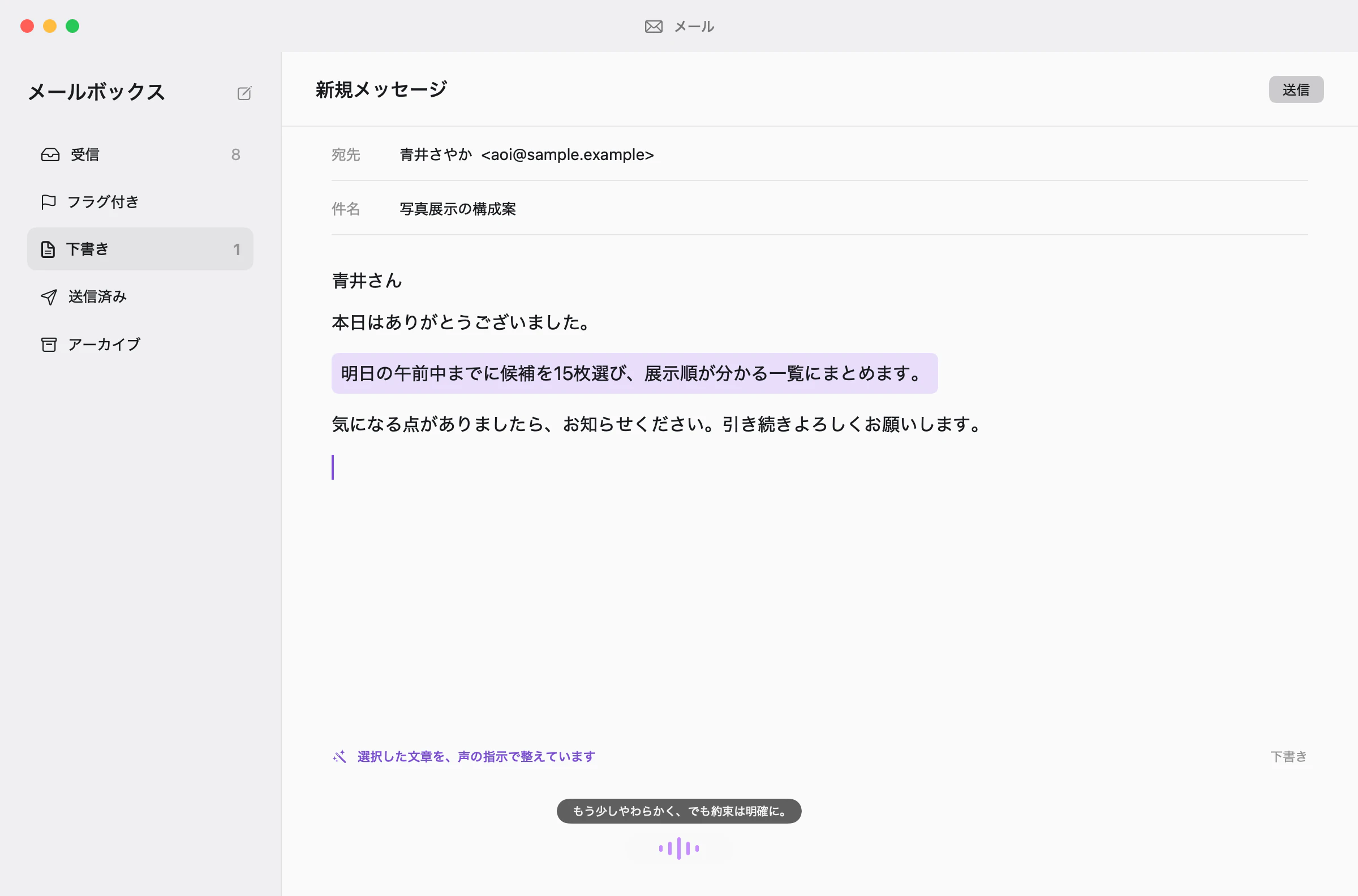This screenshot has width=1358, height=896.
Task: Click the drafts count 1
Action: [x=237, y=249]
